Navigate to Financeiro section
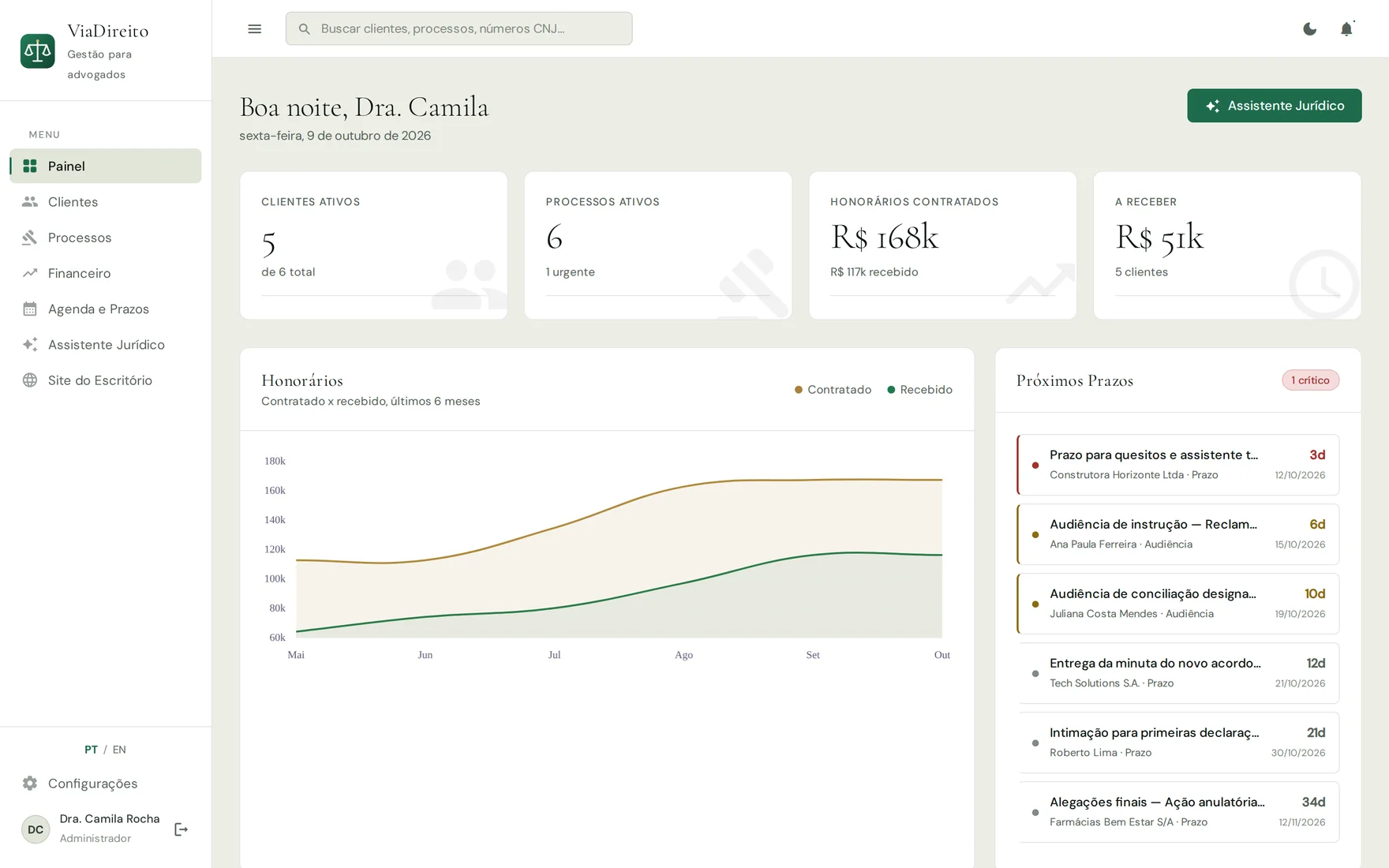 coord(106,273)
